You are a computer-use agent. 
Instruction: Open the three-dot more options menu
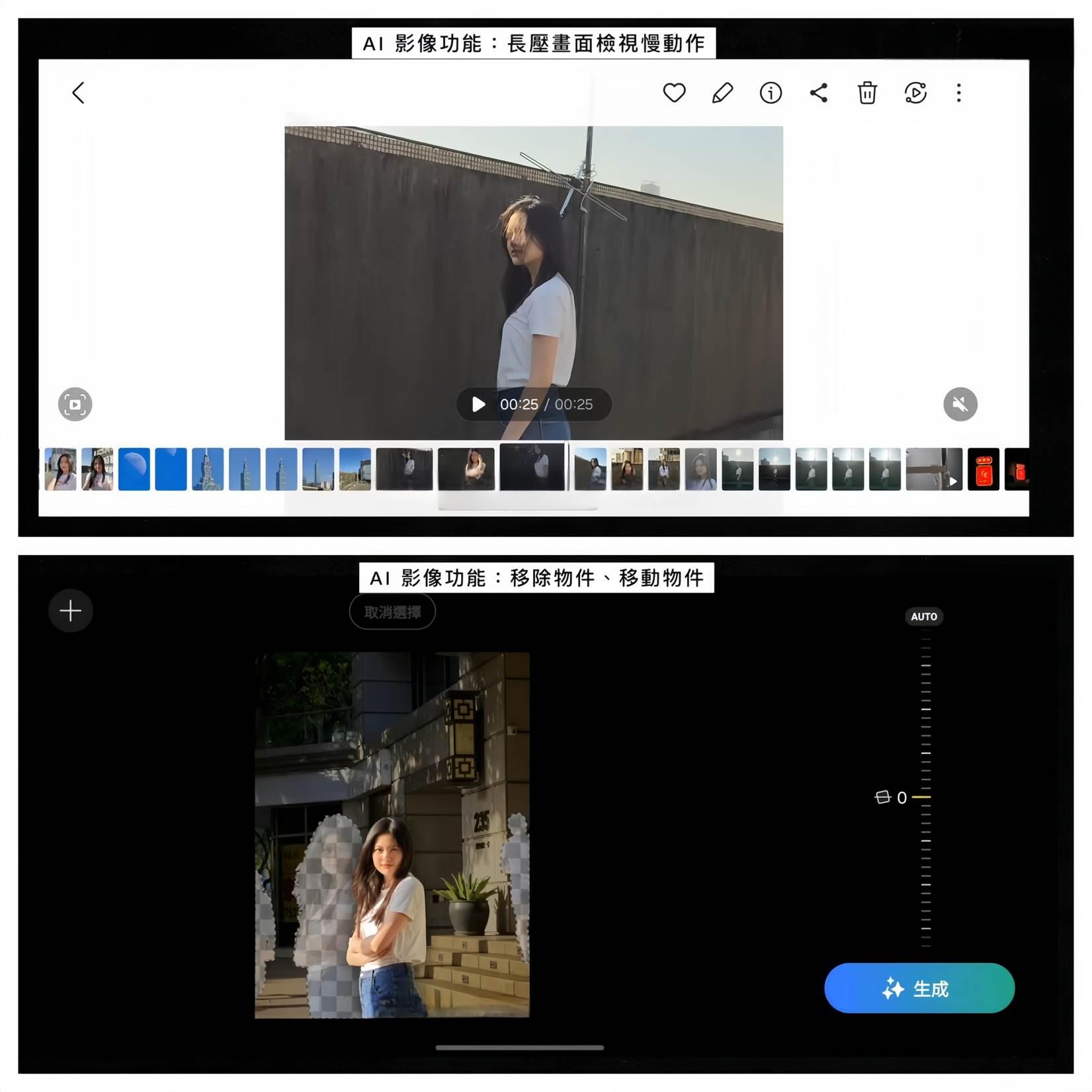(x=958, y=93)
